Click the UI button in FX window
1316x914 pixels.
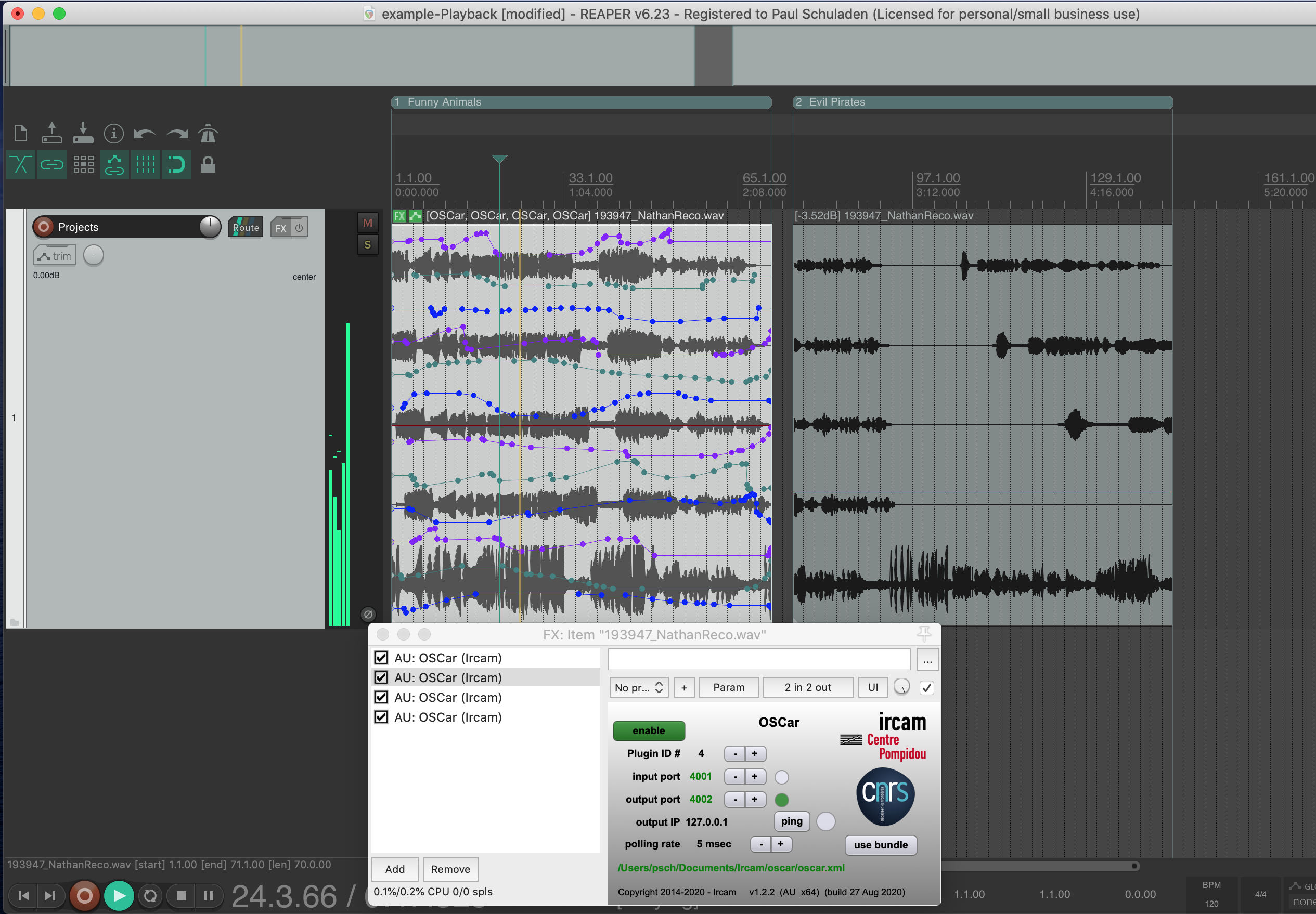(872, 687)
